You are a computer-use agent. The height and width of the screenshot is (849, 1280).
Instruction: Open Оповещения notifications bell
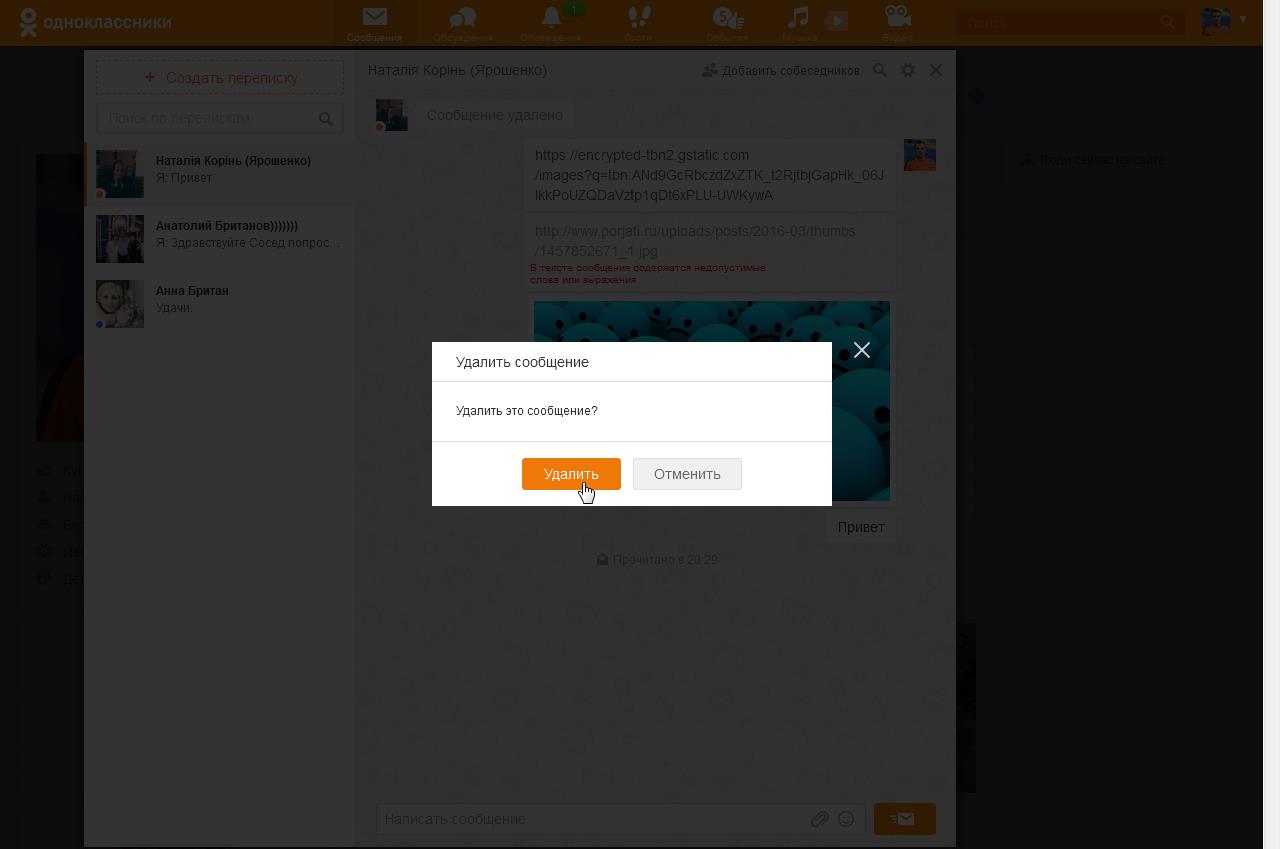(x=551, y=23)
